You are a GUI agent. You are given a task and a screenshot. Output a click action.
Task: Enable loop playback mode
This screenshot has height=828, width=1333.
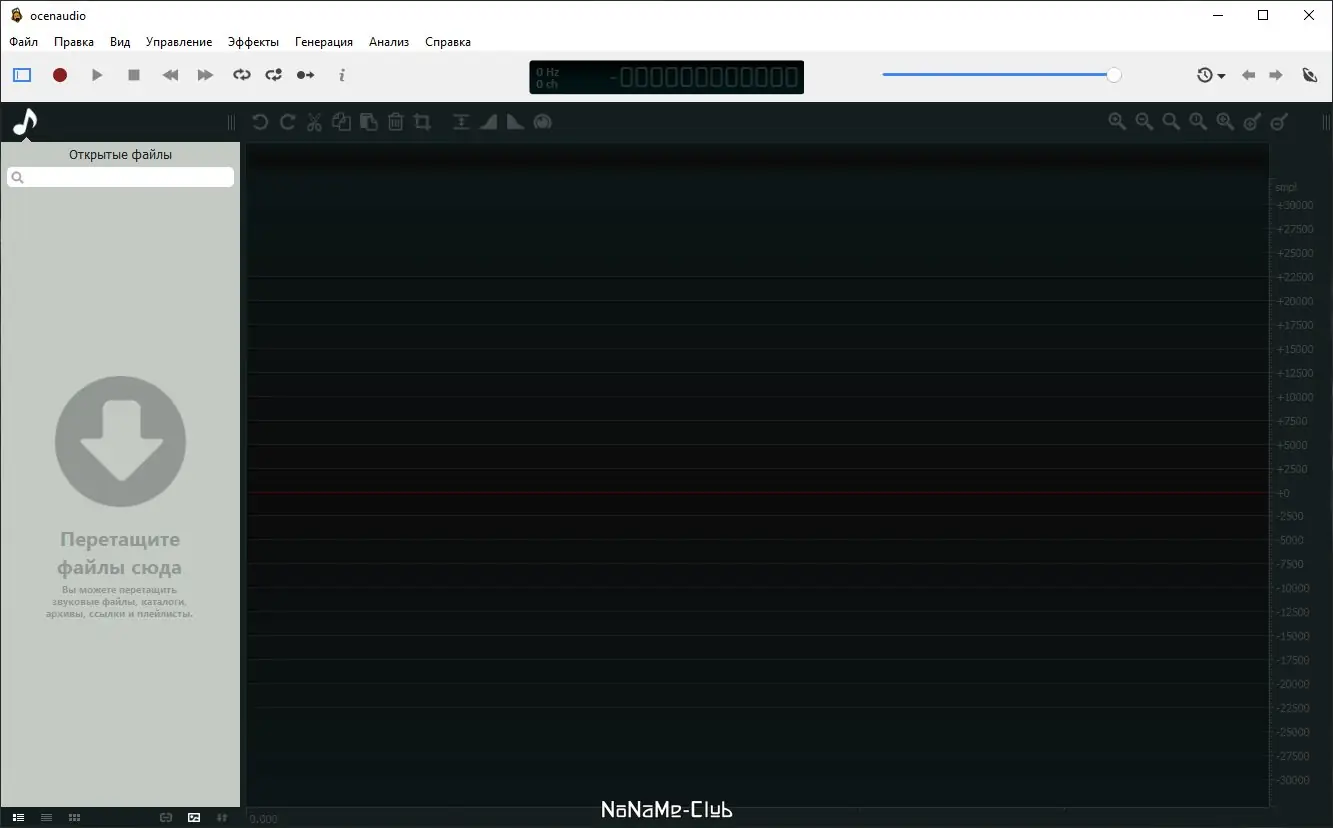coord(241,74)
